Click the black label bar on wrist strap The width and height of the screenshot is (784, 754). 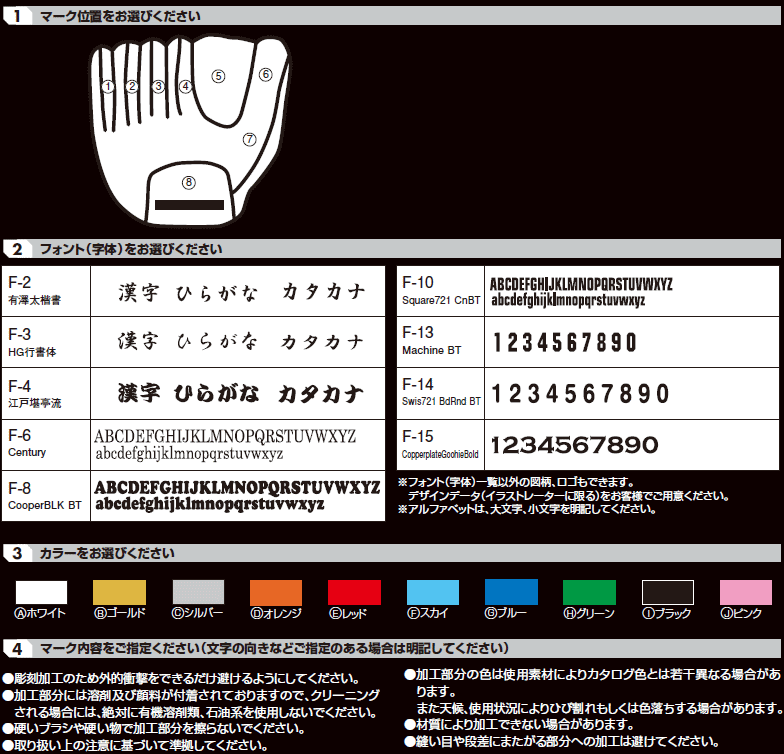(188, 206)
